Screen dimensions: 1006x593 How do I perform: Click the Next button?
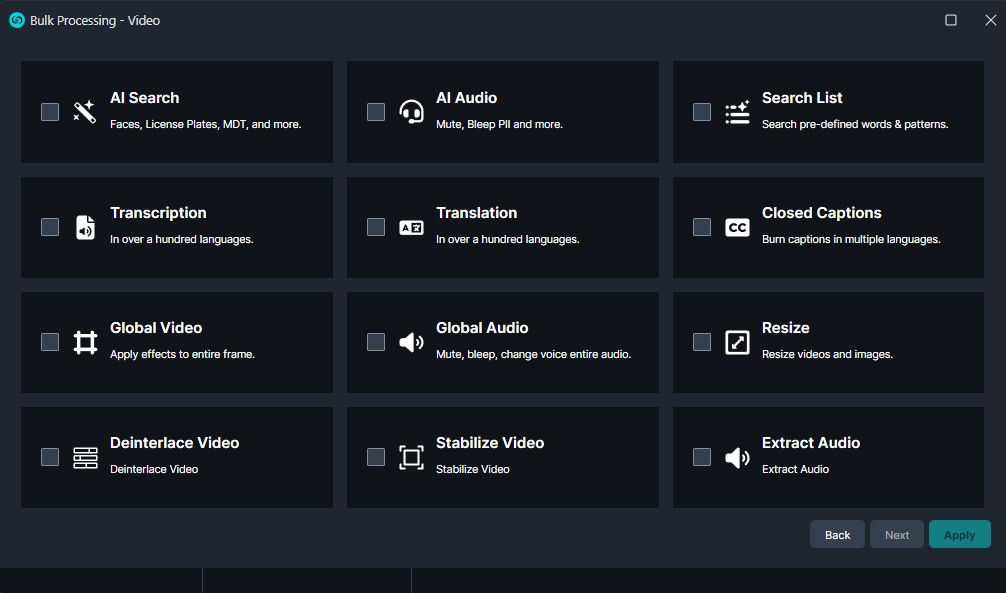pos(897,535)
